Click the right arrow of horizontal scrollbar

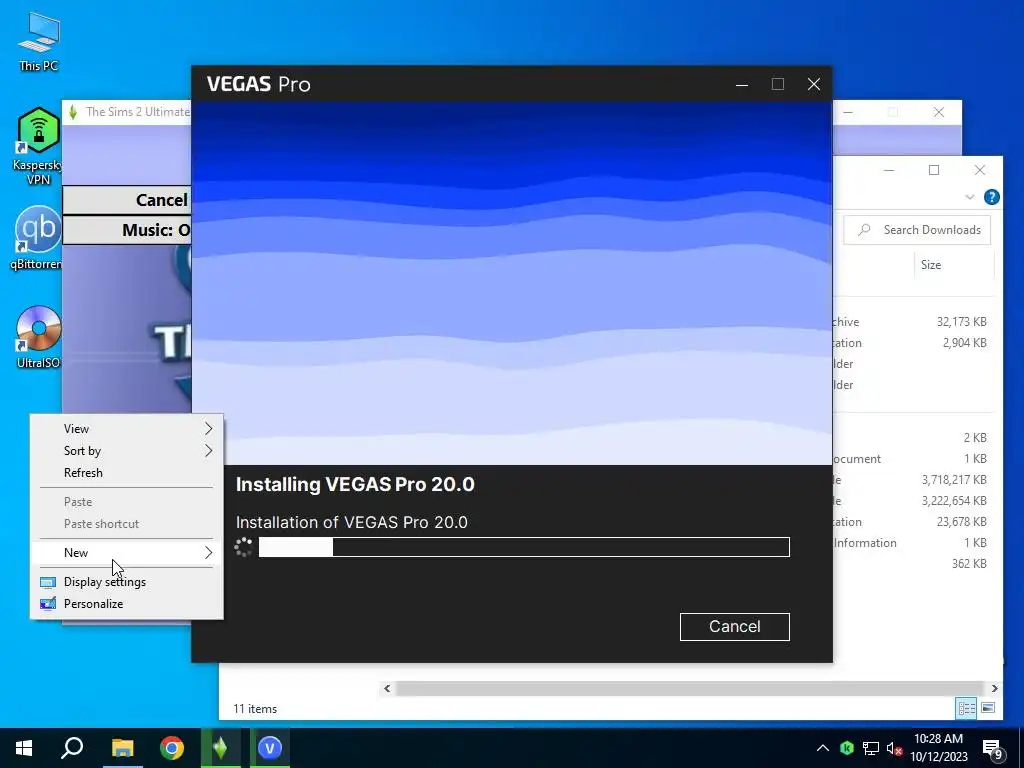pyautogui.click(x=994, y=688)
